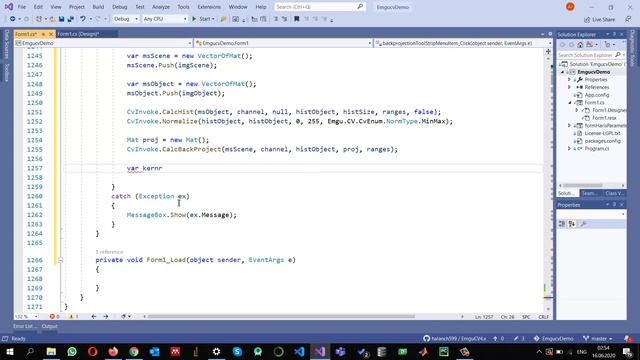Open the Extensions menu

(209, 7)
